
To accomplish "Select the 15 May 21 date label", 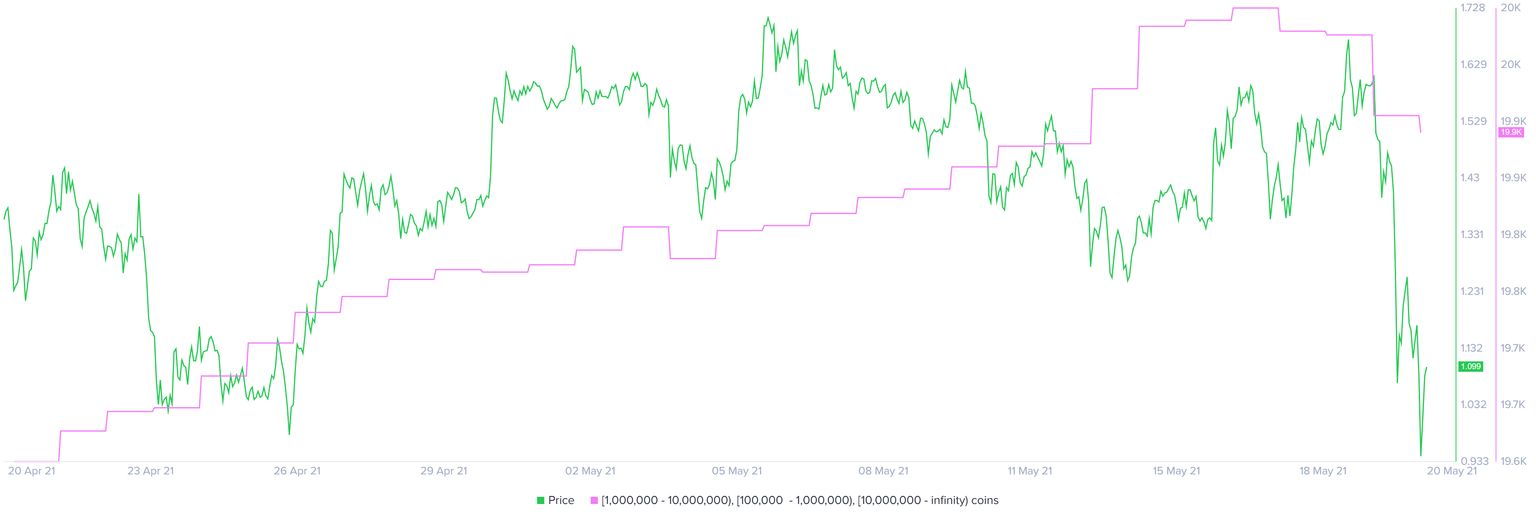I will click(x=1177, y=470).
